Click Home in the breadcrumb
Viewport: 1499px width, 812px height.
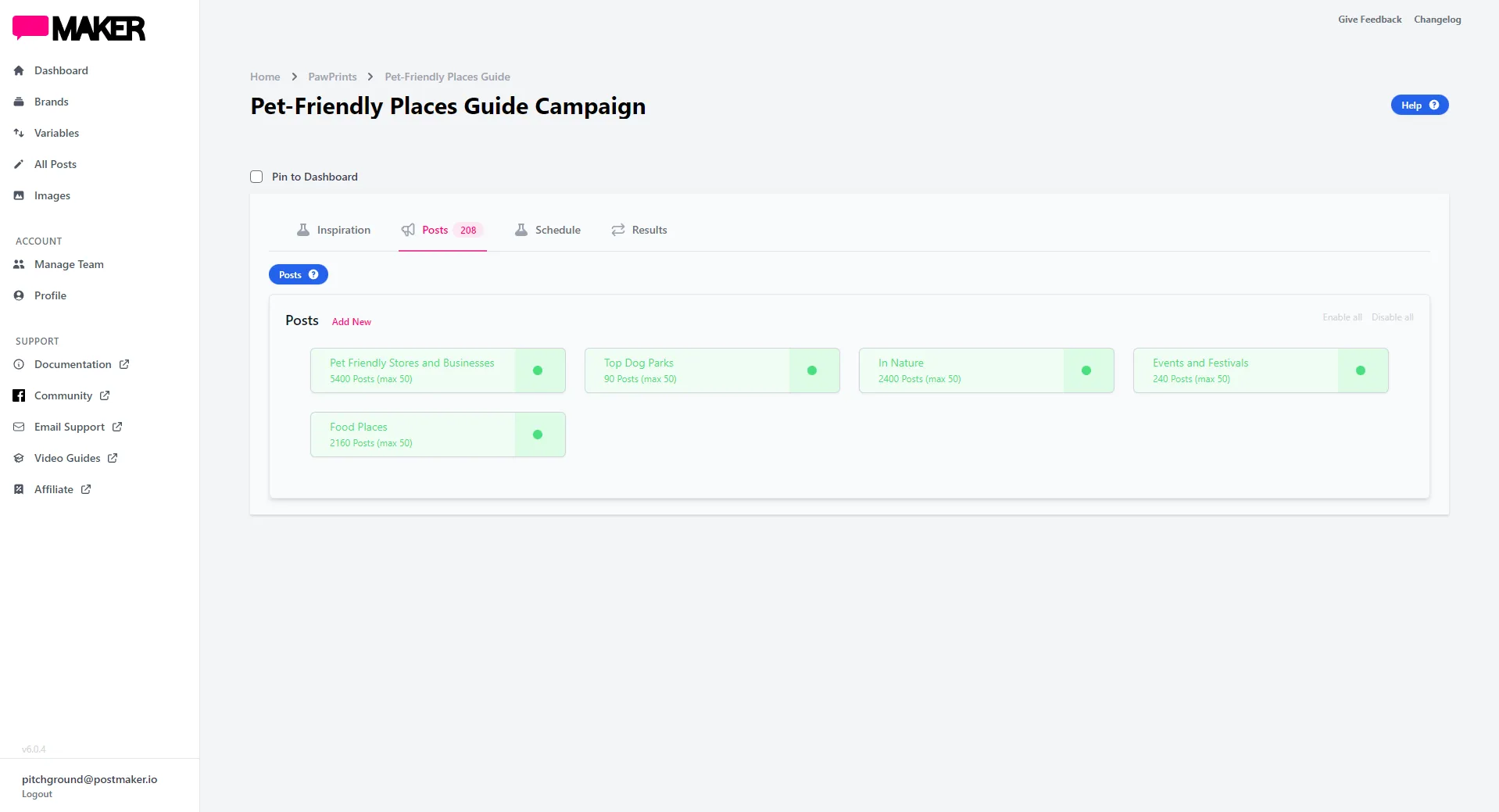(x=265, y=77)
